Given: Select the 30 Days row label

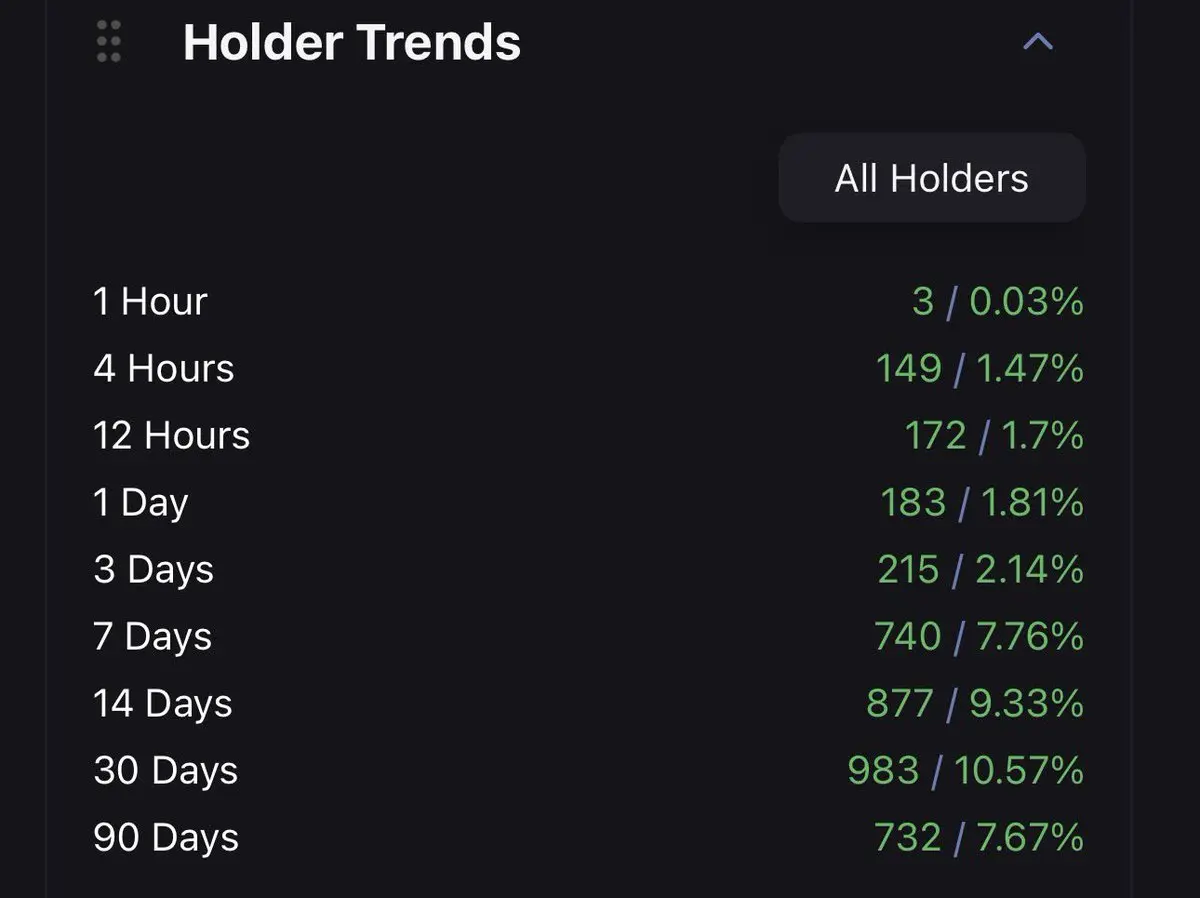Looking at the screenshot, I should [166, 770].
